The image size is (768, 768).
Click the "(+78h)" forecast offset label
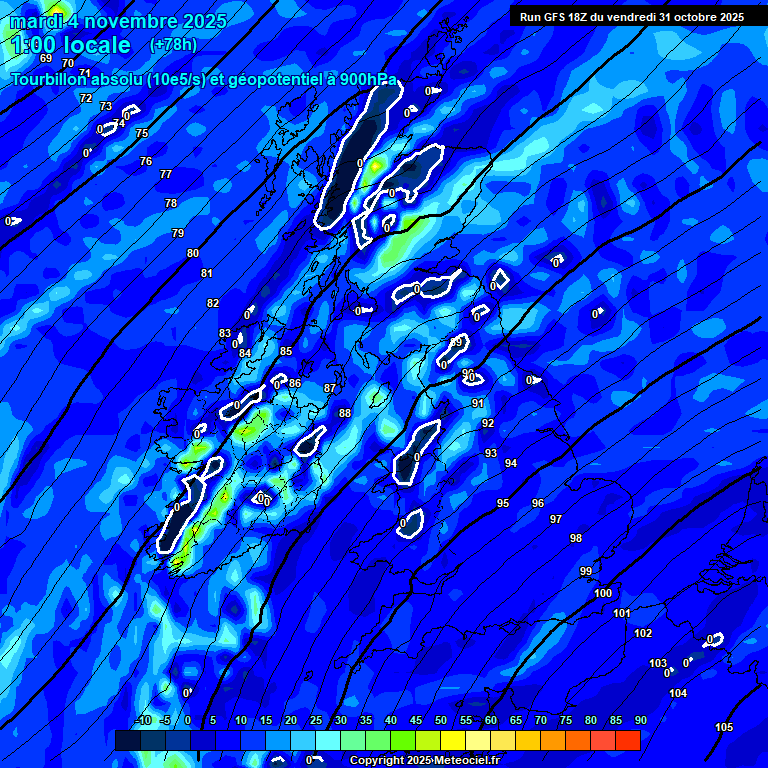coord(173,45)
